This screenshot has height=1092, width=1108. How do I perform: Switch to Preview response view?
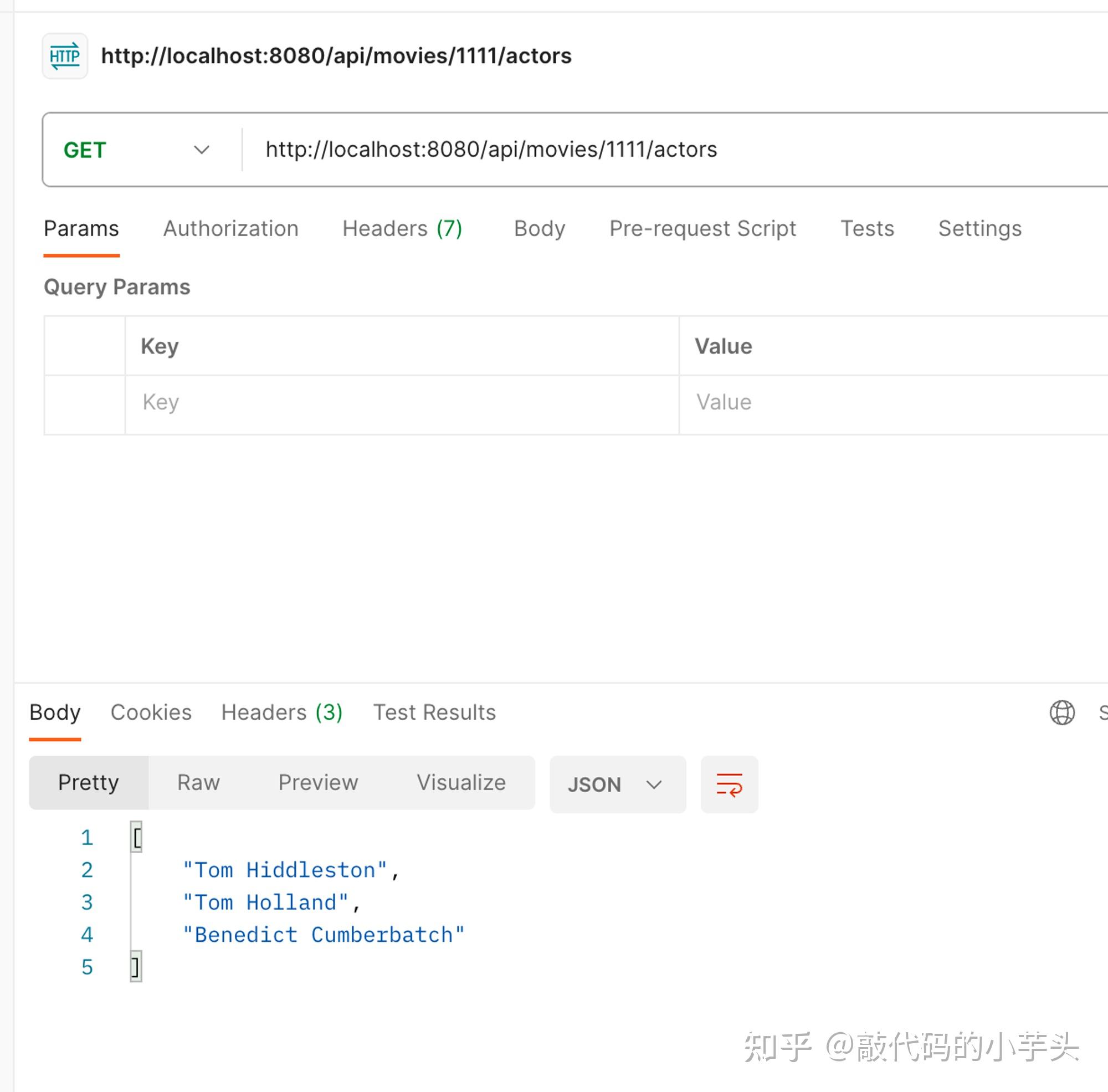(x=319, y=782)
